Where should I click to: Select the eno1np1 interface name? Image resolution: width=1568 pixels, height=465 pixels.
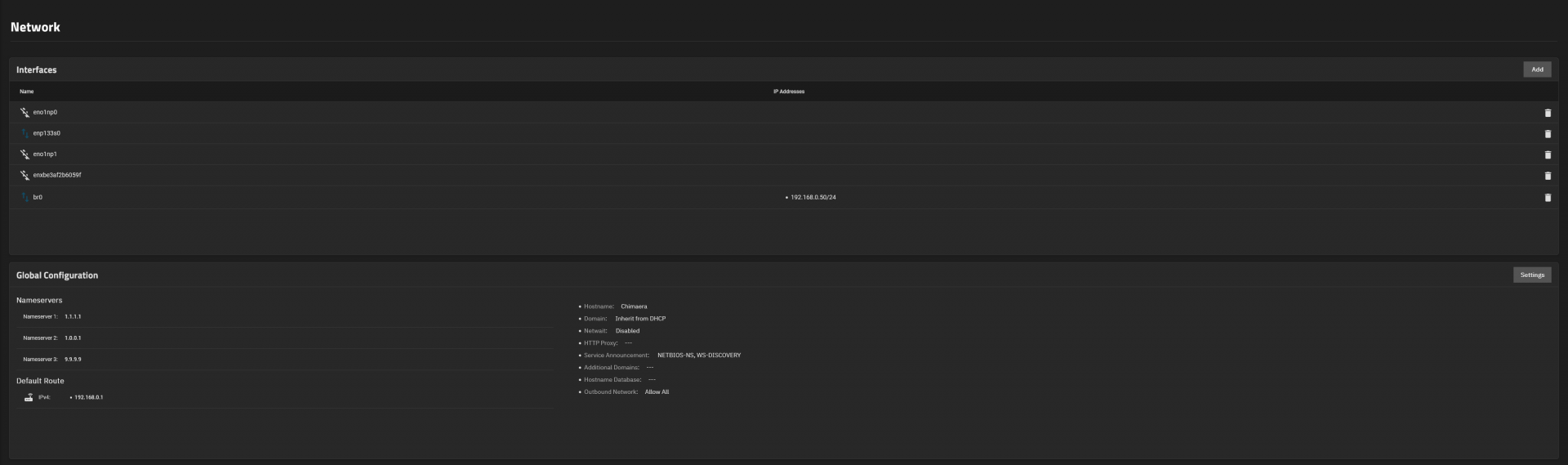(x=45, y=154)
